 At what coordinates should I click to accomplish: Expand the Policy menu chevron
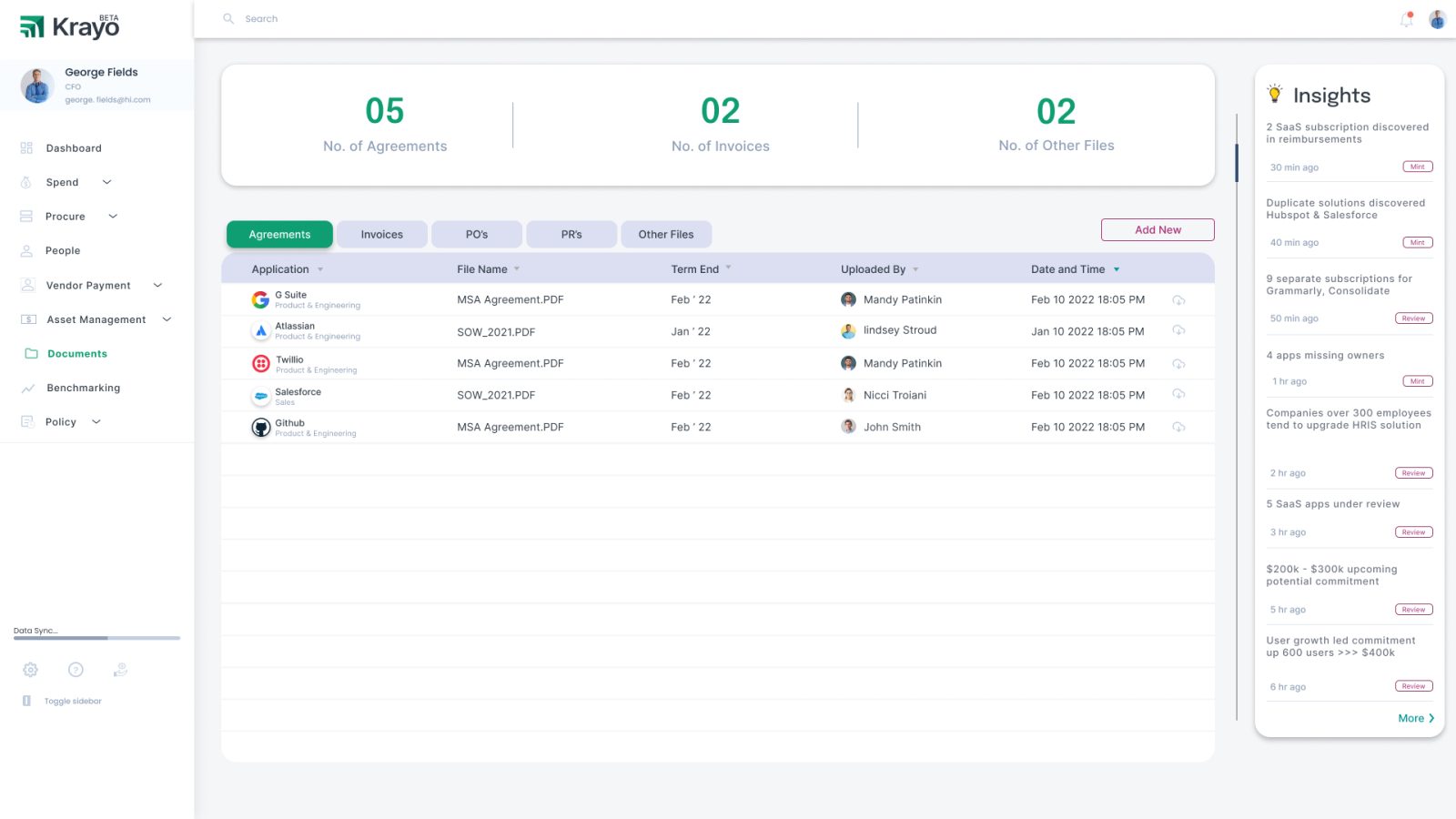[x=96, y=421]
